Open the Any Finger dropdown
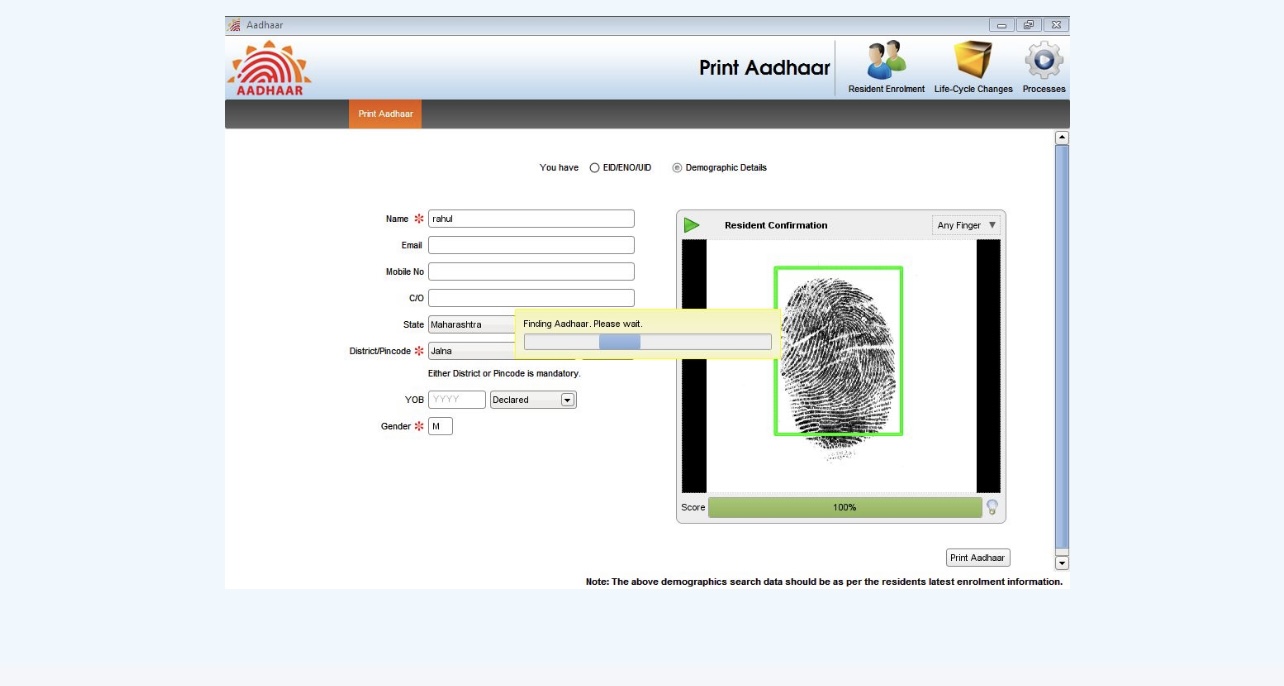1284x686 pixels. tap(966, 225)
